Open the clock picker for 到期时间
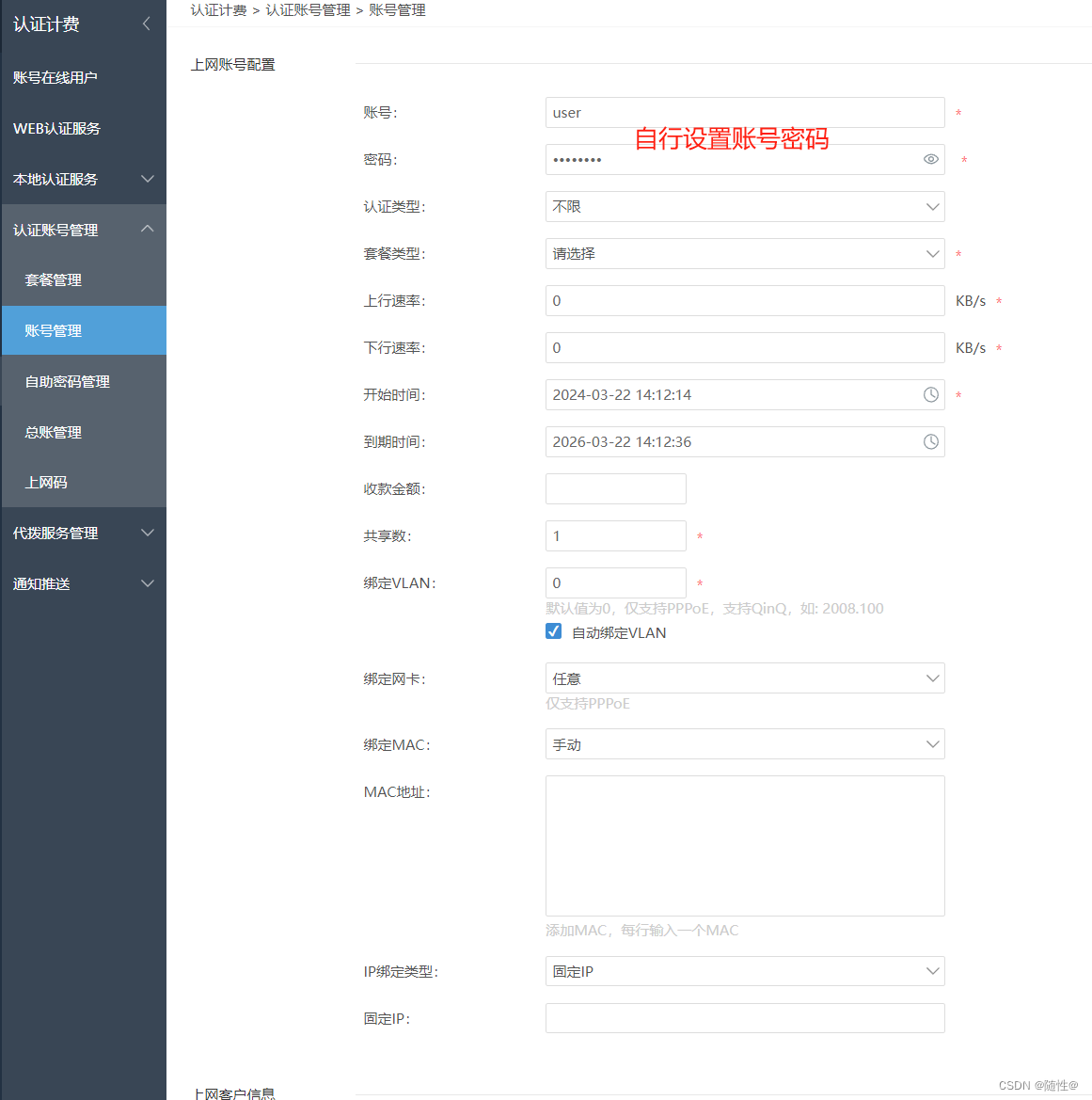Viewport: 1092px width, 1100px height. click(x=930, y=441)
